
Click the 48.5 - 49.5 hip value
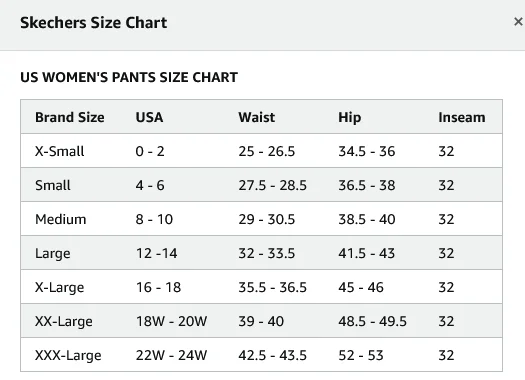[372, 321]
